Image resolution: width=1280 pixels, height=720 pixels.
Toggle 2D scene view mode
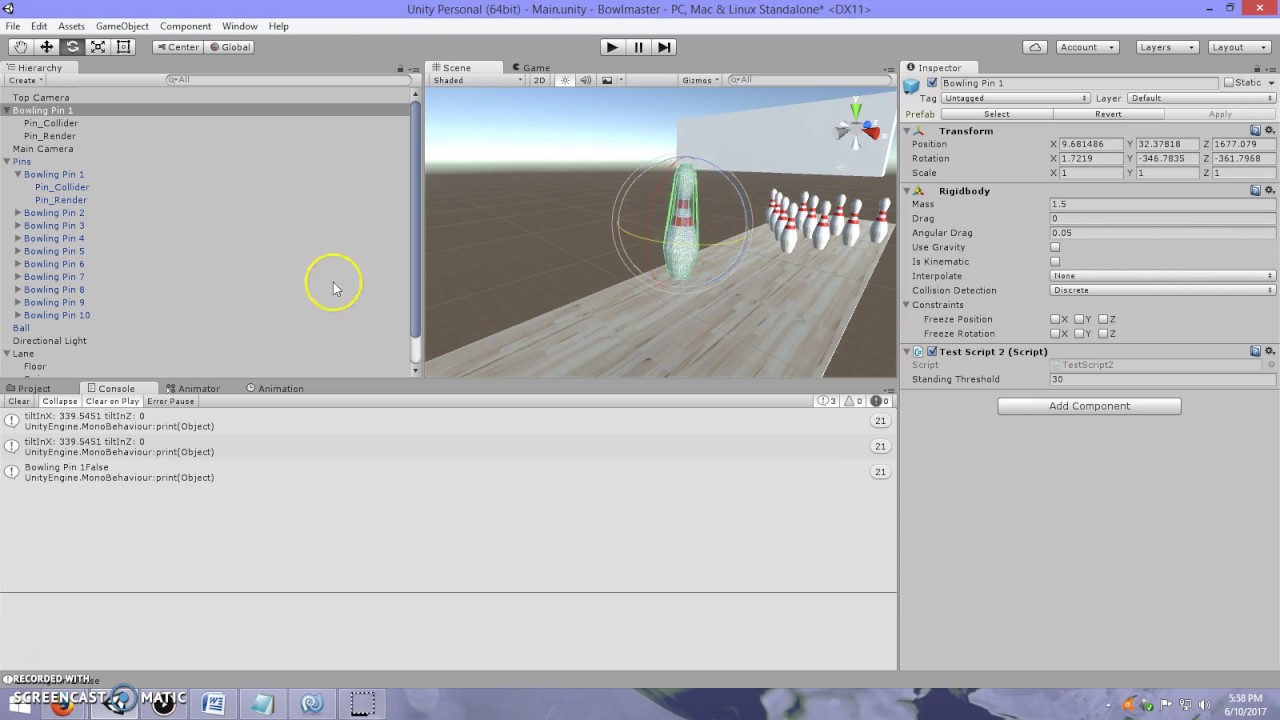(x=539, y=80)
